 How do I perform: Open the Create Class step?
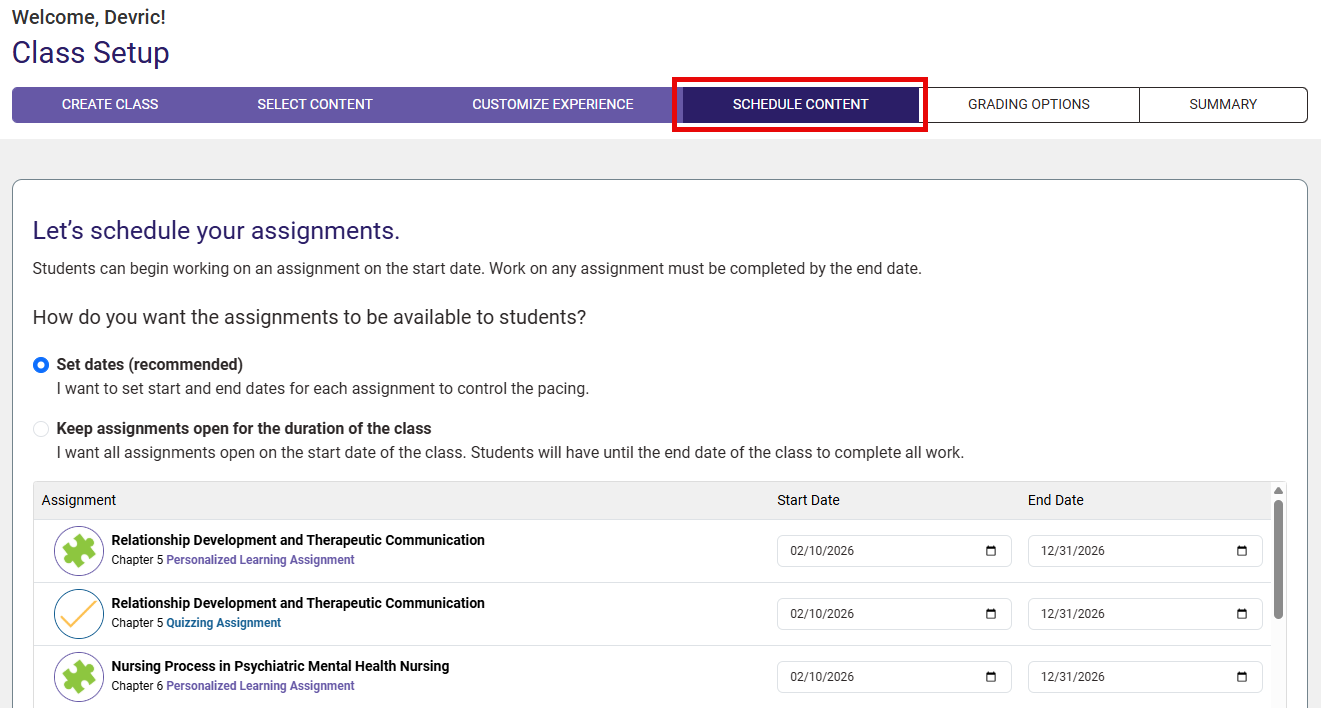click(110, 104)
